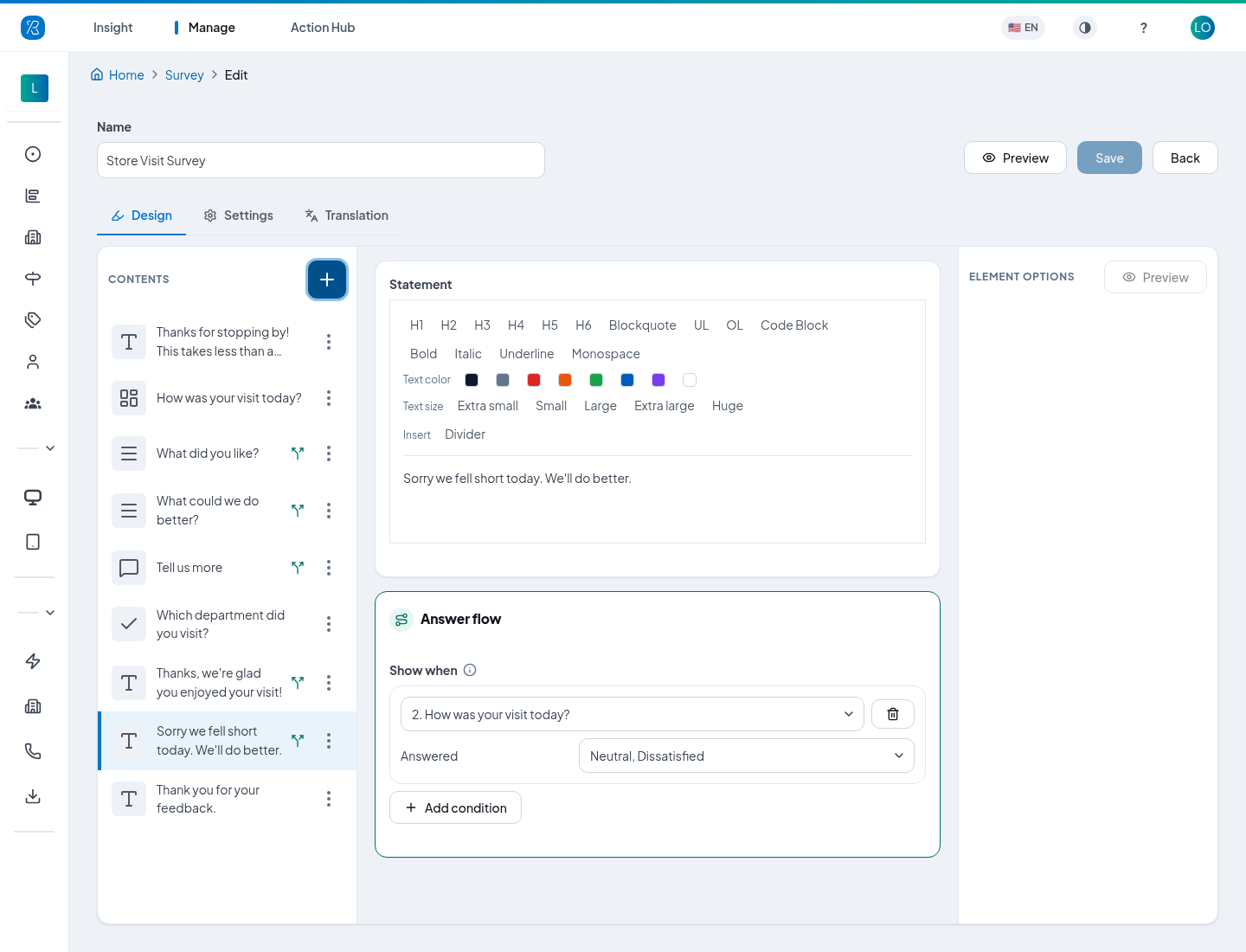Expand the first collapsed sidebar section chevron
The image size is (1246, 952).
coord(50,448)
